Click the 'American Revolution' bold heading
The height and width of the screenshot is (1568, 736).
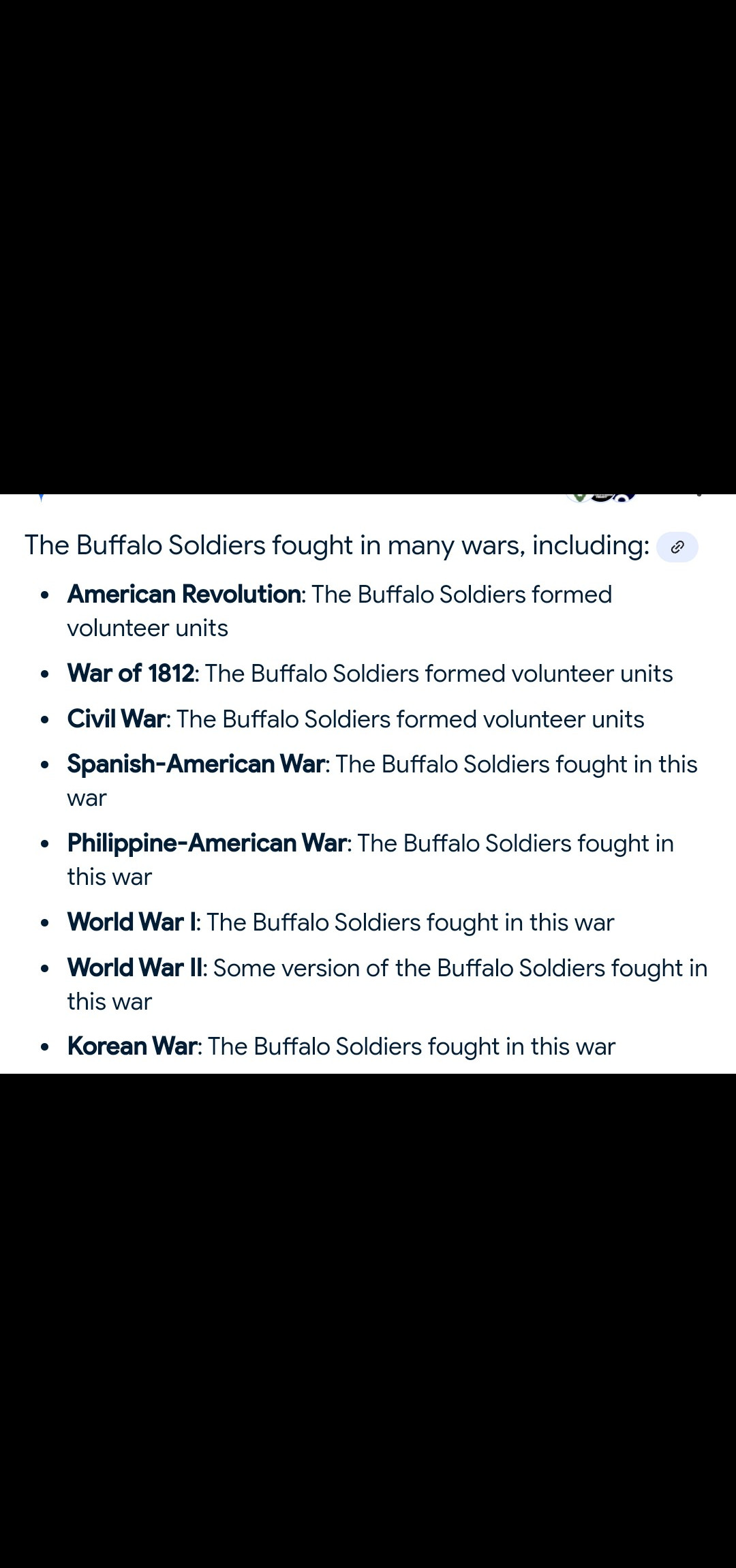tap(184, 594)
